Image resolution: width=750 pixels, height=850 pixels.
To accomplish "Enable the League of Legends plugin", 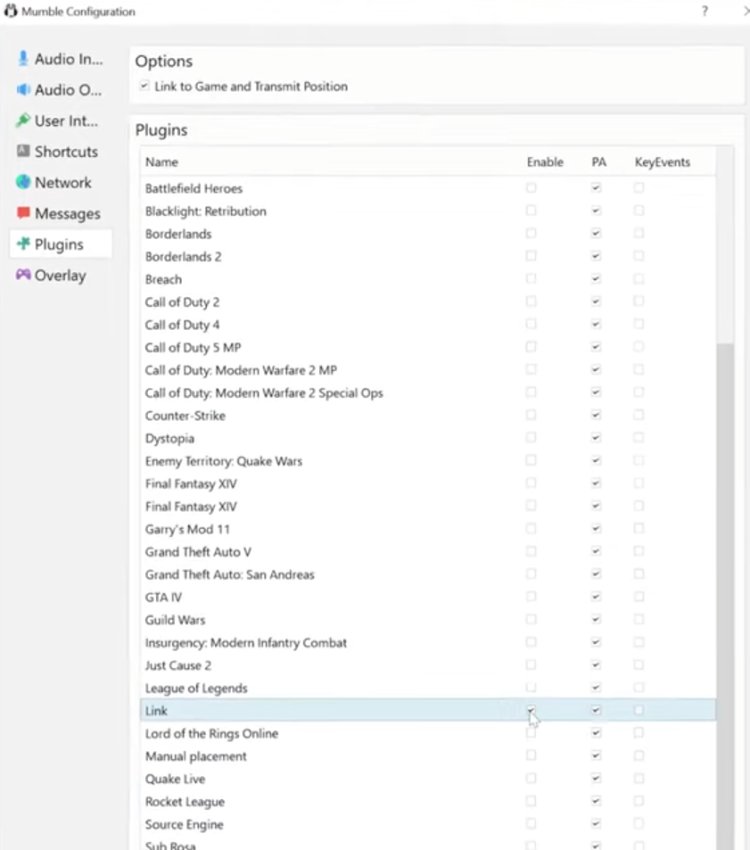I will coord(531,687).
